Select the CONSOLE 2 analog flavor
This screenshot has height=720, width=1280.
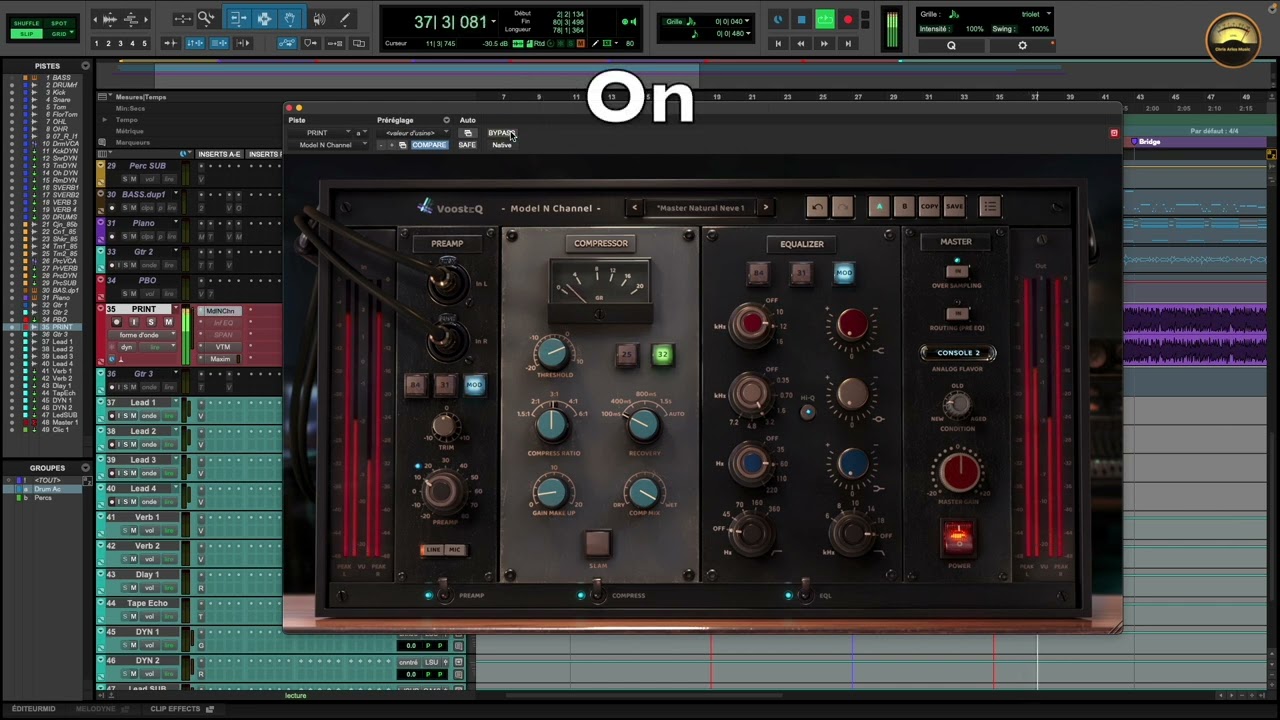tap(958, 353)
